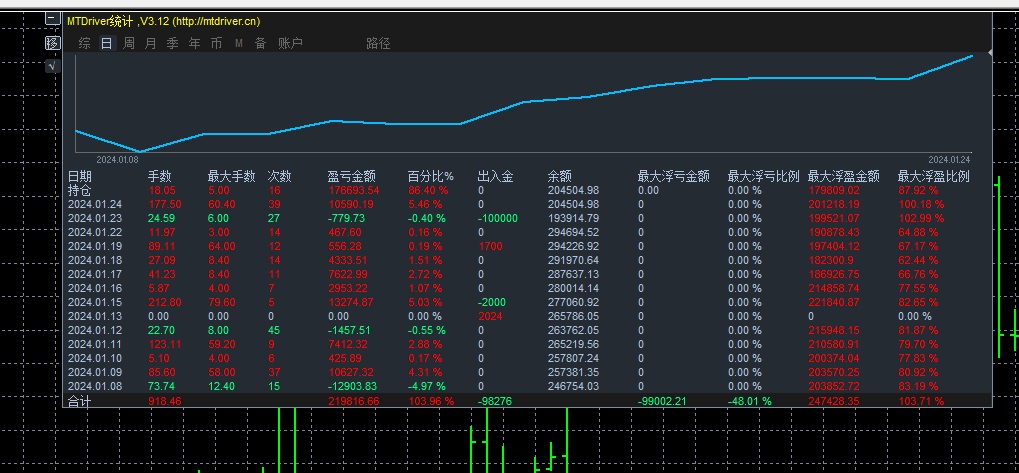1019x473 pixels.
Task: Click the -48.01 % drawdown ratio
Action: click(749, 402)
